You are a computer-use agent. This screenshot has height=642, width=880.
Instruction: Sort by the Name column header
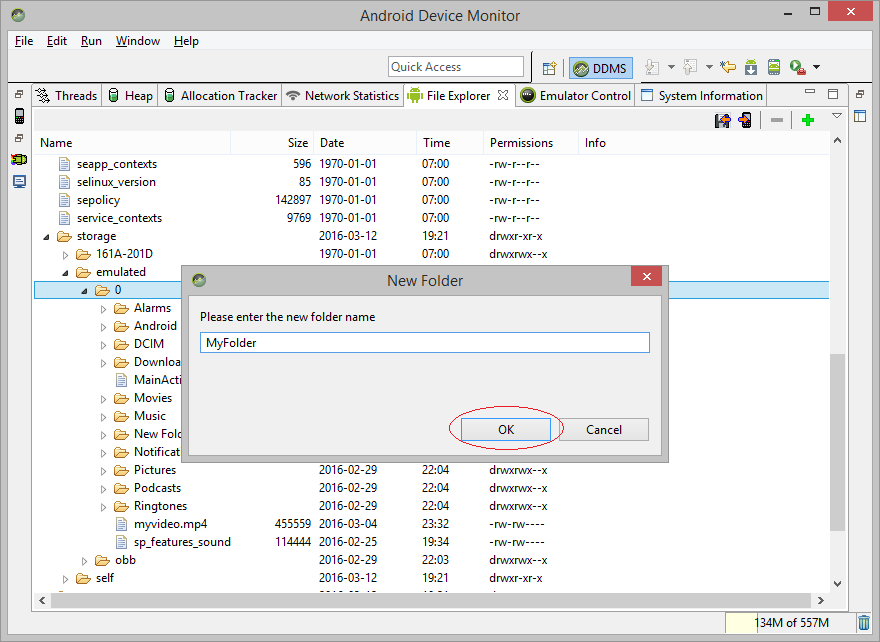[x=132, y=143]
